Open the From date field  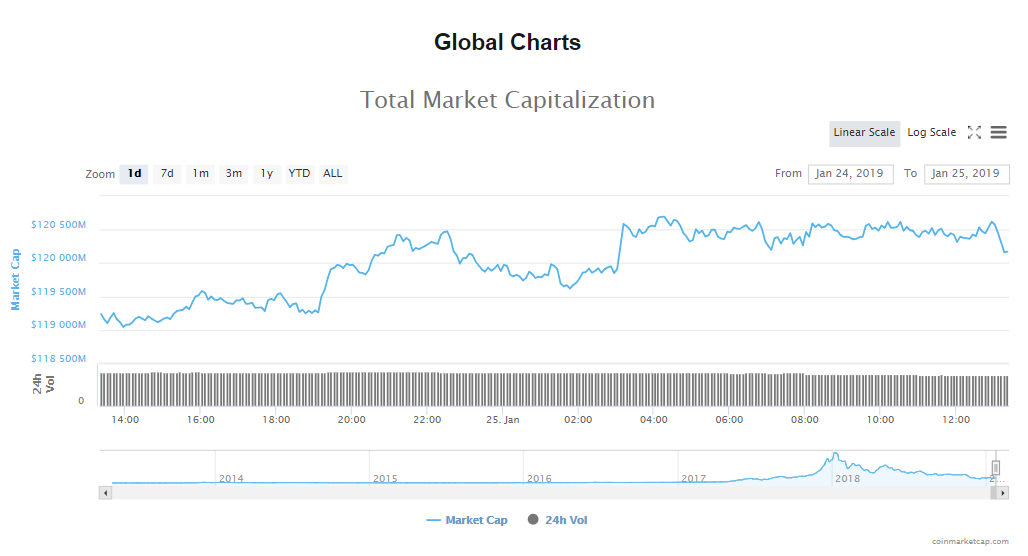[x=850, y=174]
